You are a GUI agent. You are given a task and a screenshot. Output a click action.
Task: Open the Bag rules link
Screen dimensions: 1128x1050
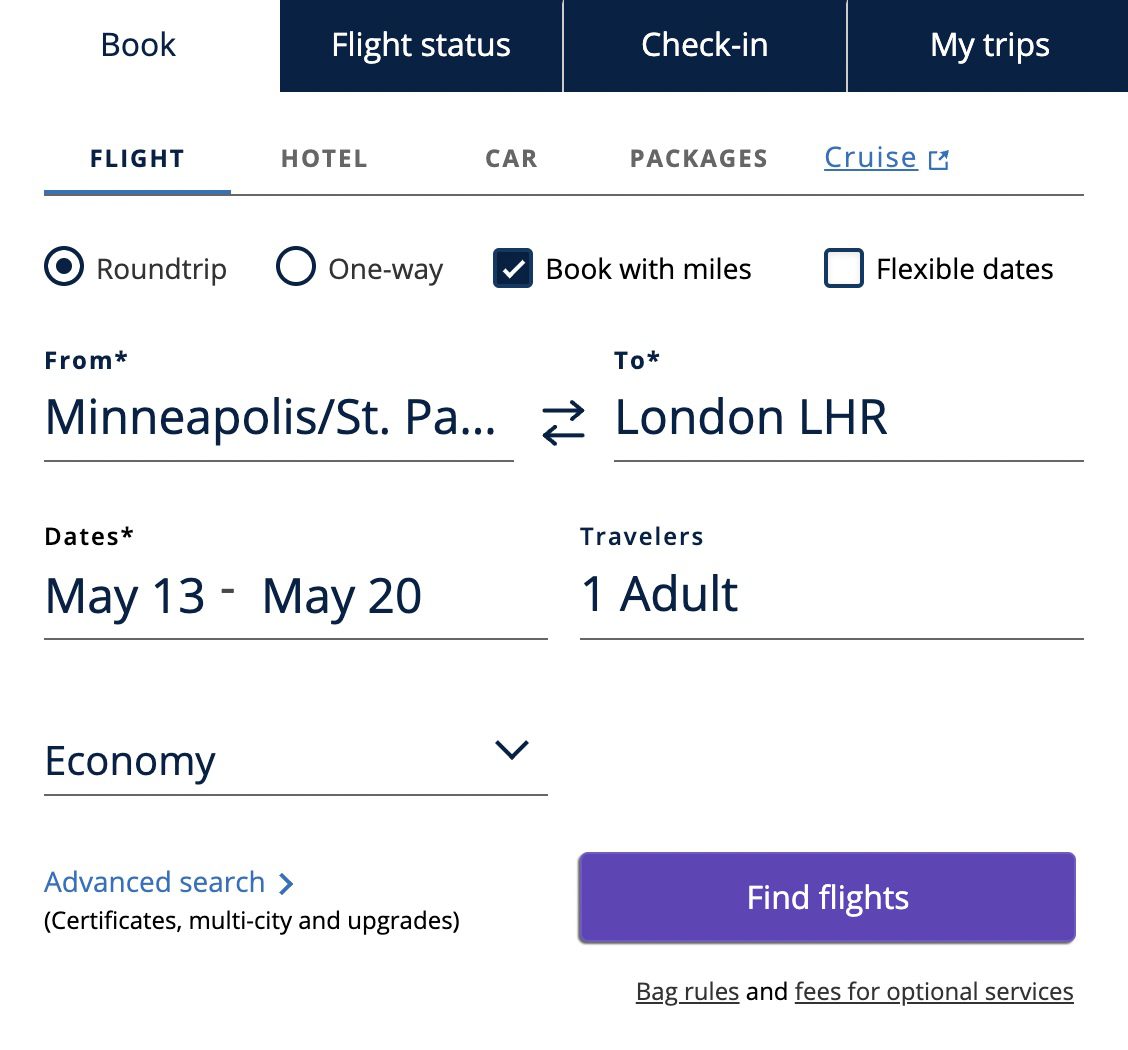[687, 991]
